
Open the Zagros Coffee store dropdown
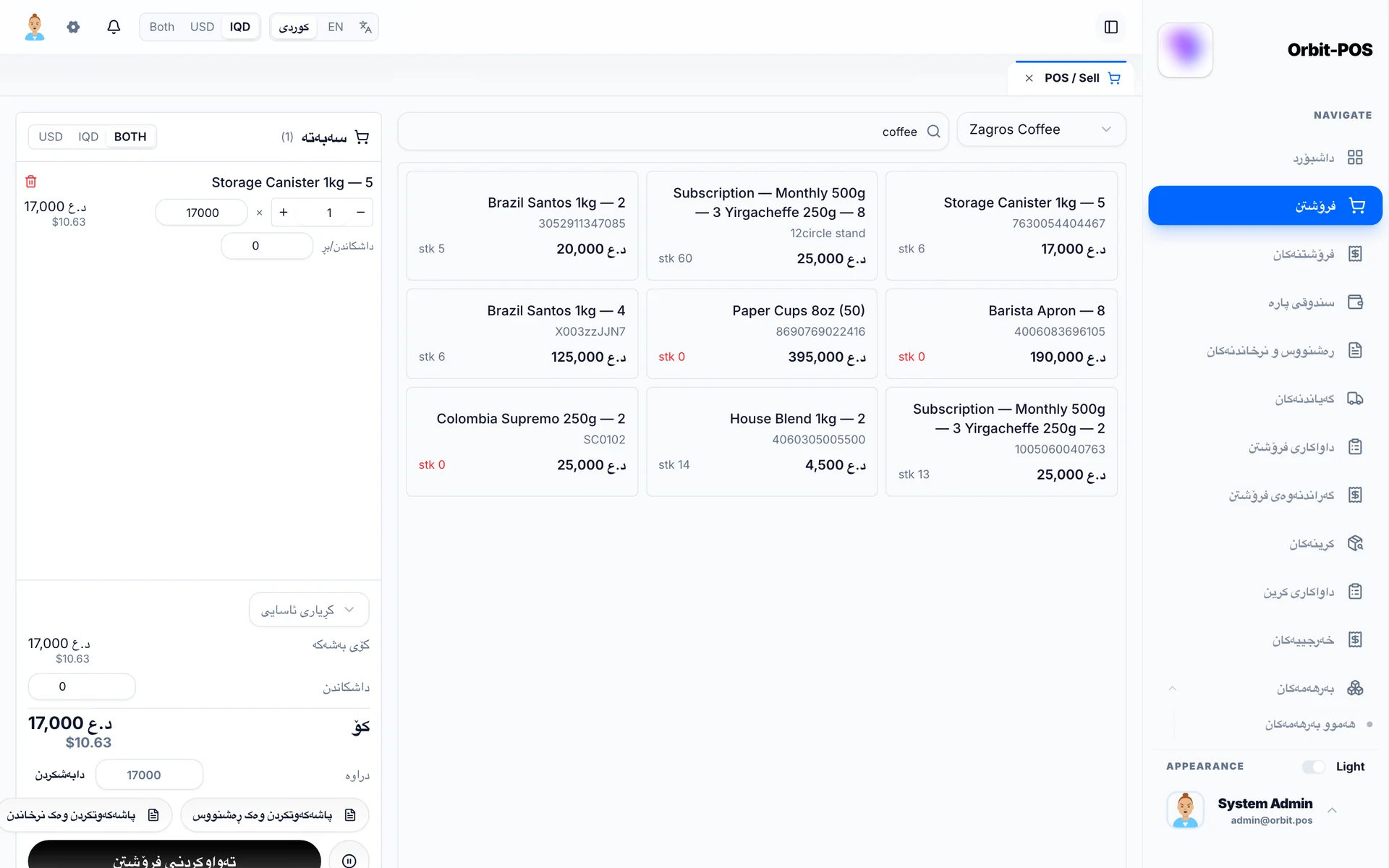click(1041, 129)
